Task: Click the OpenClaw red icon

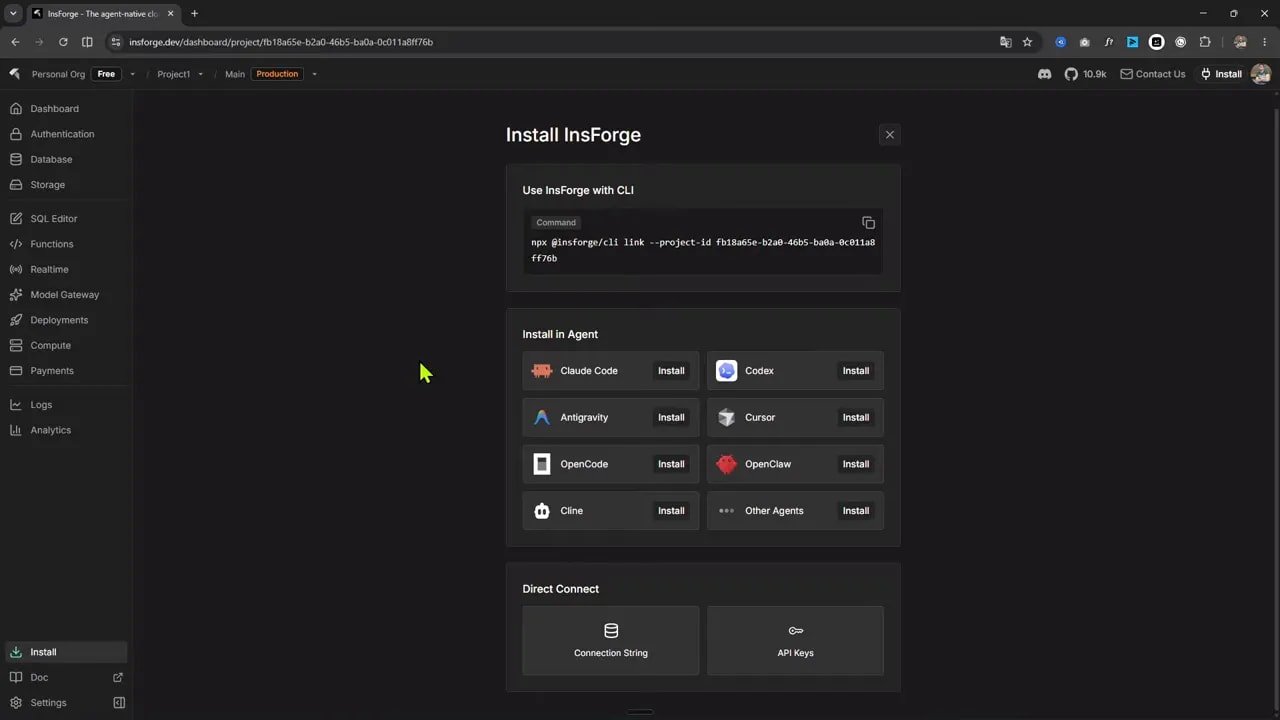Action: (x=727, y=464)
